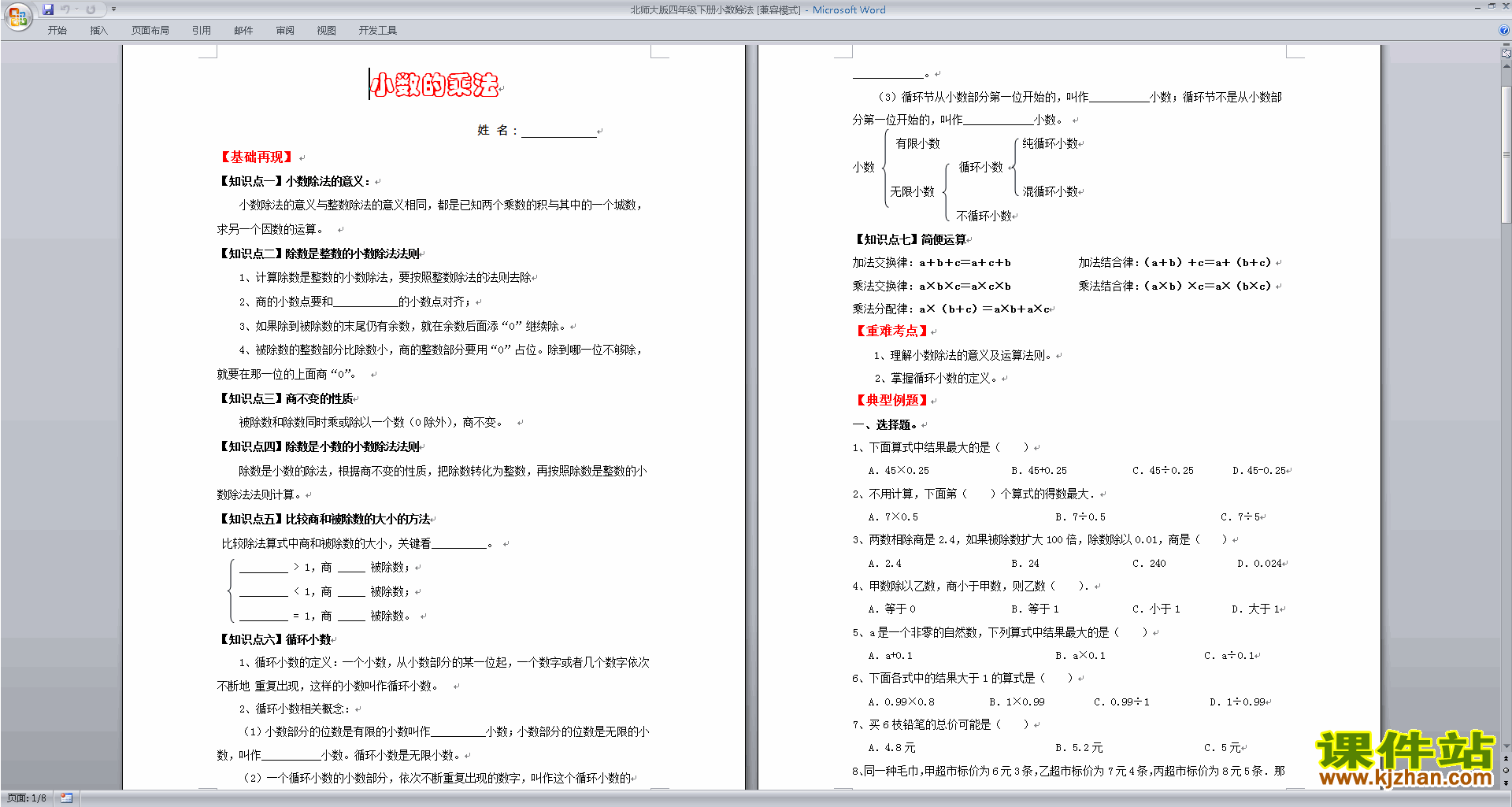The width and height of the screenshot is (1512, 807).
Task: Click heading 【知识点三】商不变的性质
Action: [285, 398]
